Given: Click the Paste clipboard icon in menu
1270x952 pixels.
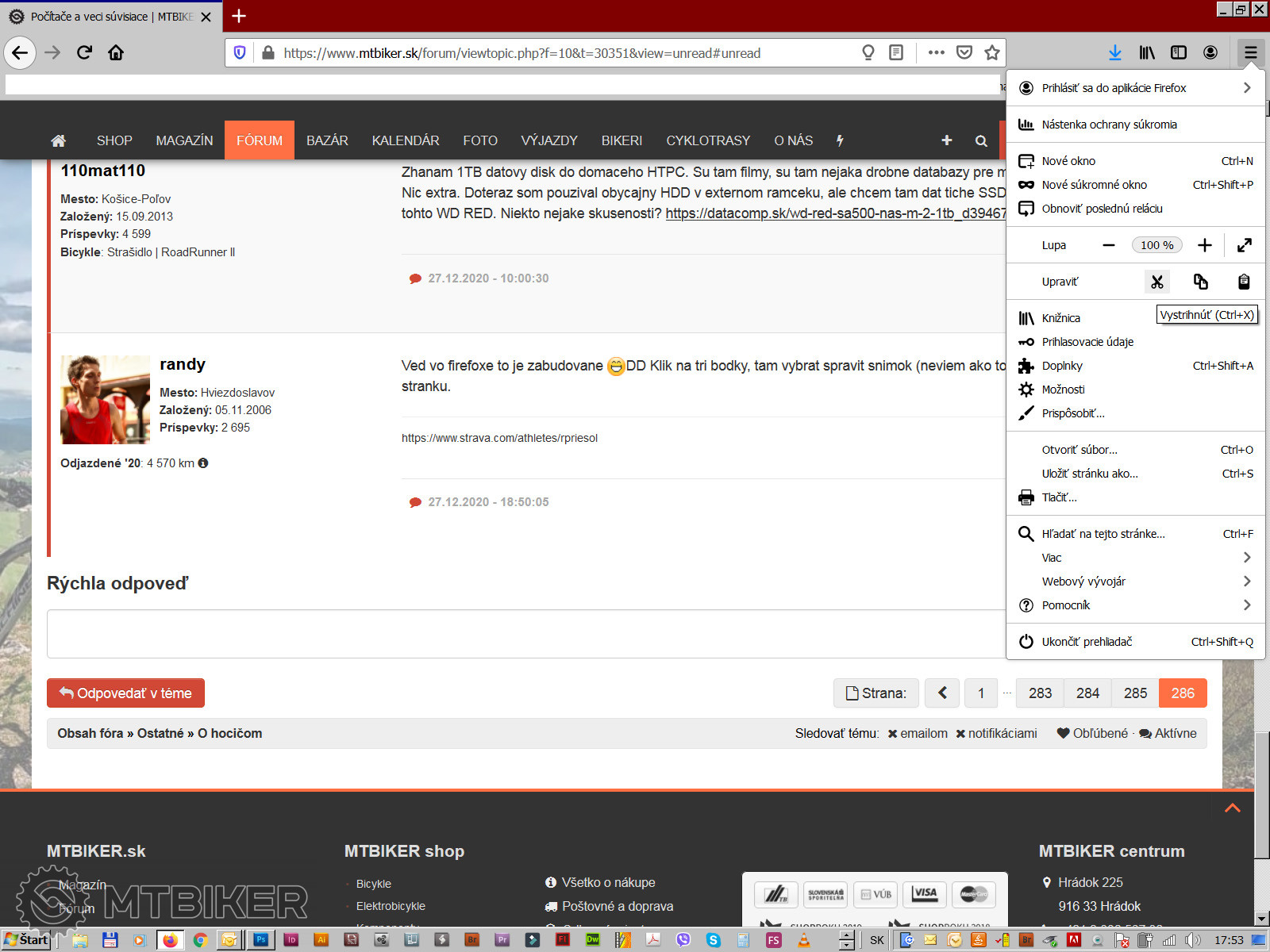Looking at the screenshot, I should coord(1244,282).
